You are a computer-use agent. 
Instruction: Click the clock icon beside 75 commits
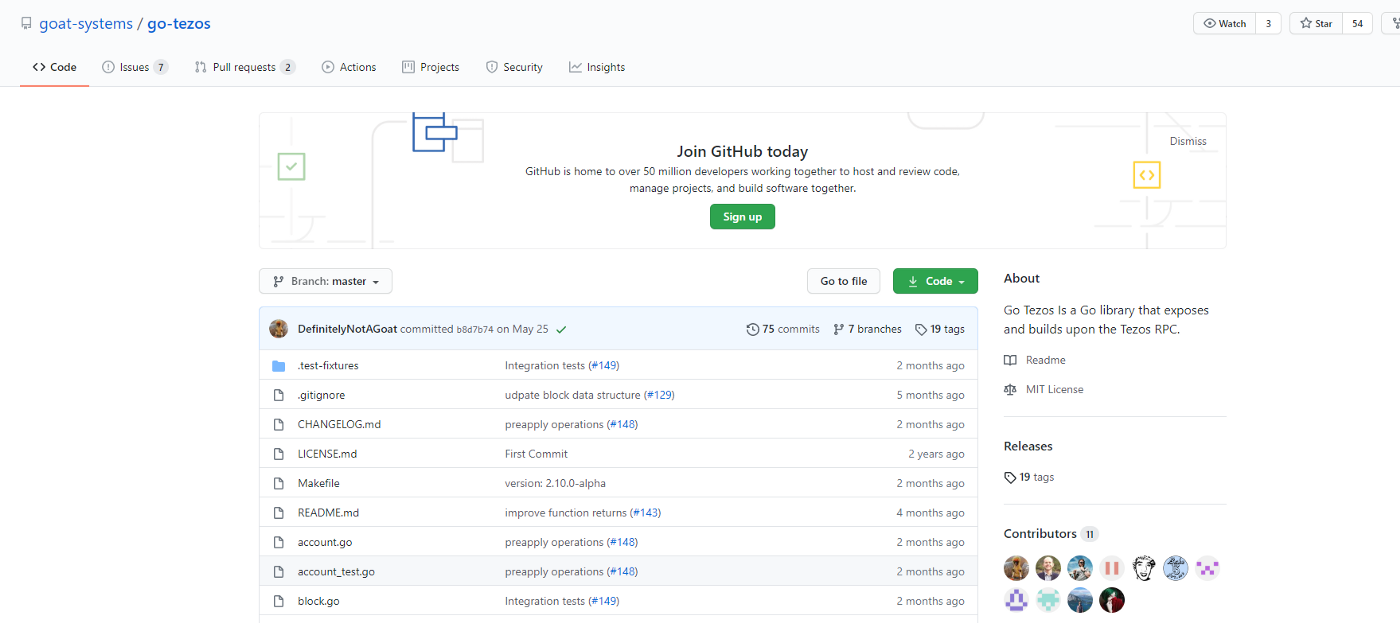[753, 329]
